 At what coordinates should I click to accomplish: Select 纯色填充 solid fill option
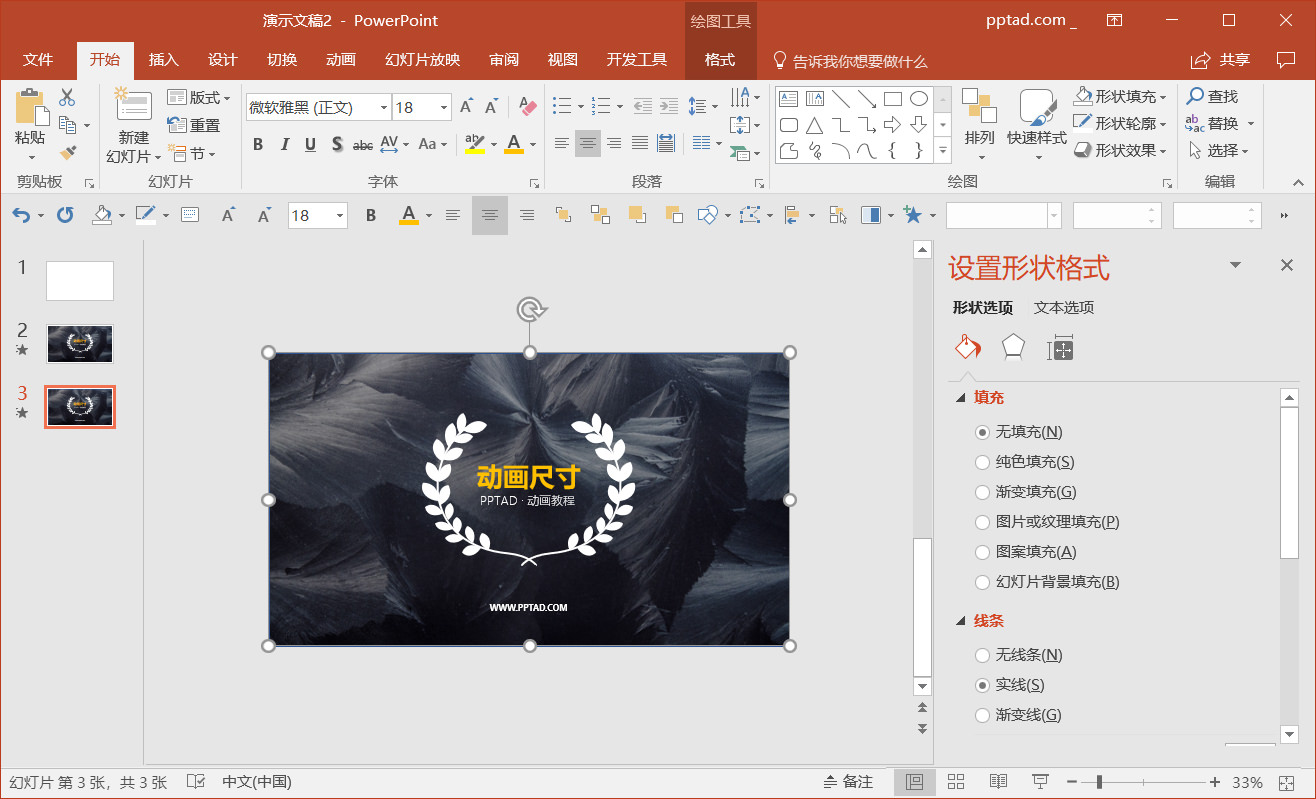[982, 462]
